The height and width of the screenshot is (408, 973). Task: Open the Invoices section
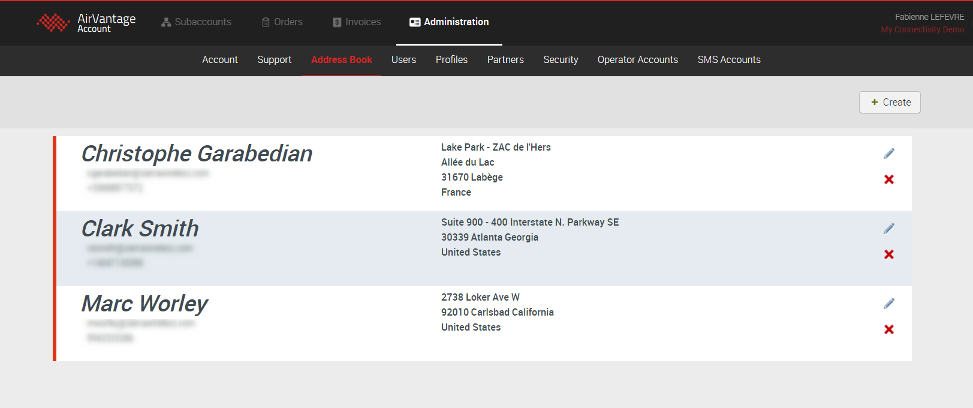pyautogui.click(x=356, y=22)
